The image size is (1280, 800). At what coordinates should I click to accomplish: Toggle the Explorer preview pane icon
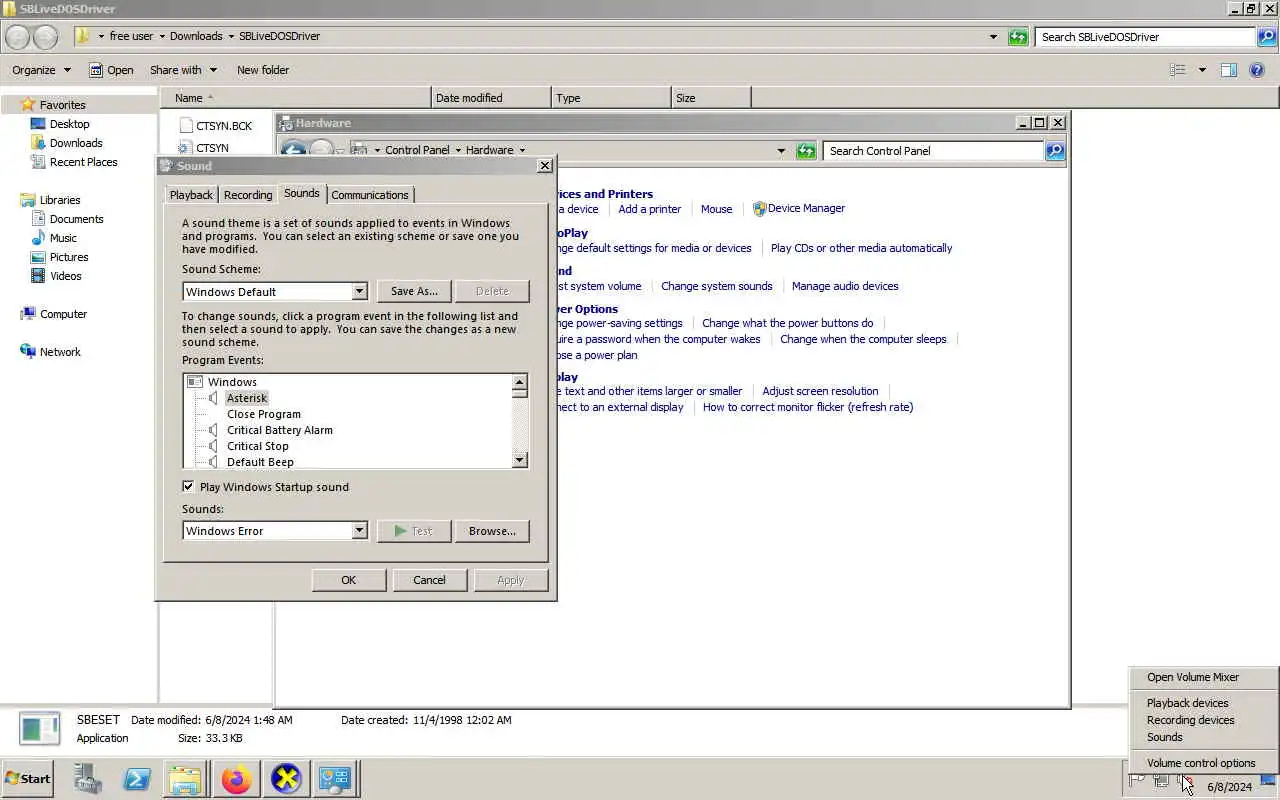1229,70
